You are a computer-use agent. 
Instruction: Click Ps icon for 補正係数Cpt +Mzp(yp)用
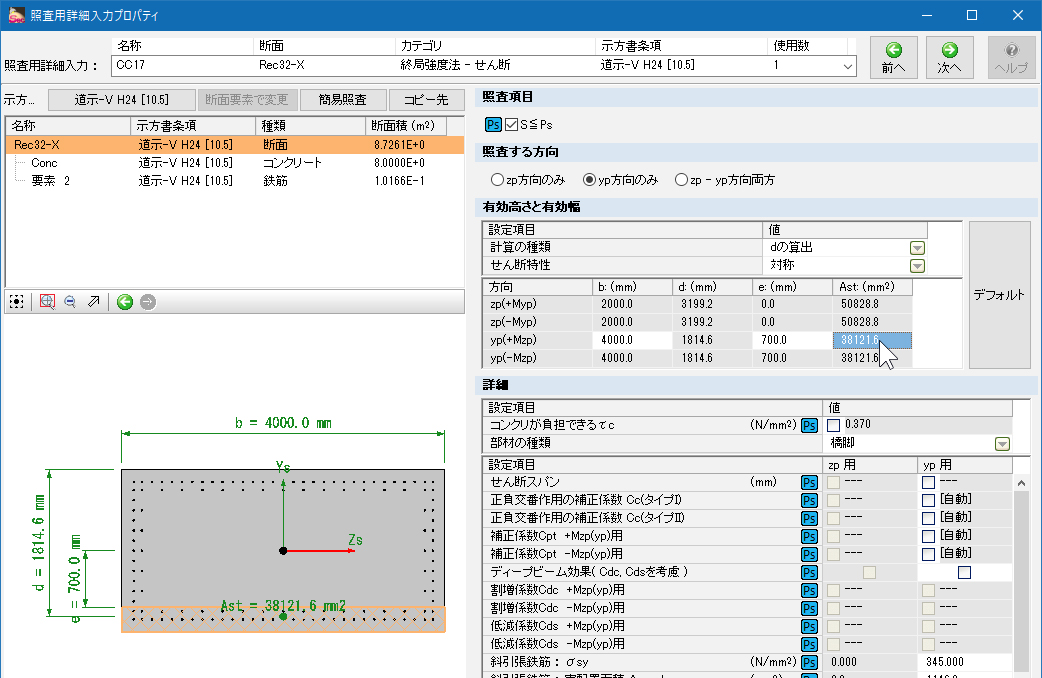pyautogui.click(x=809, y=536)
